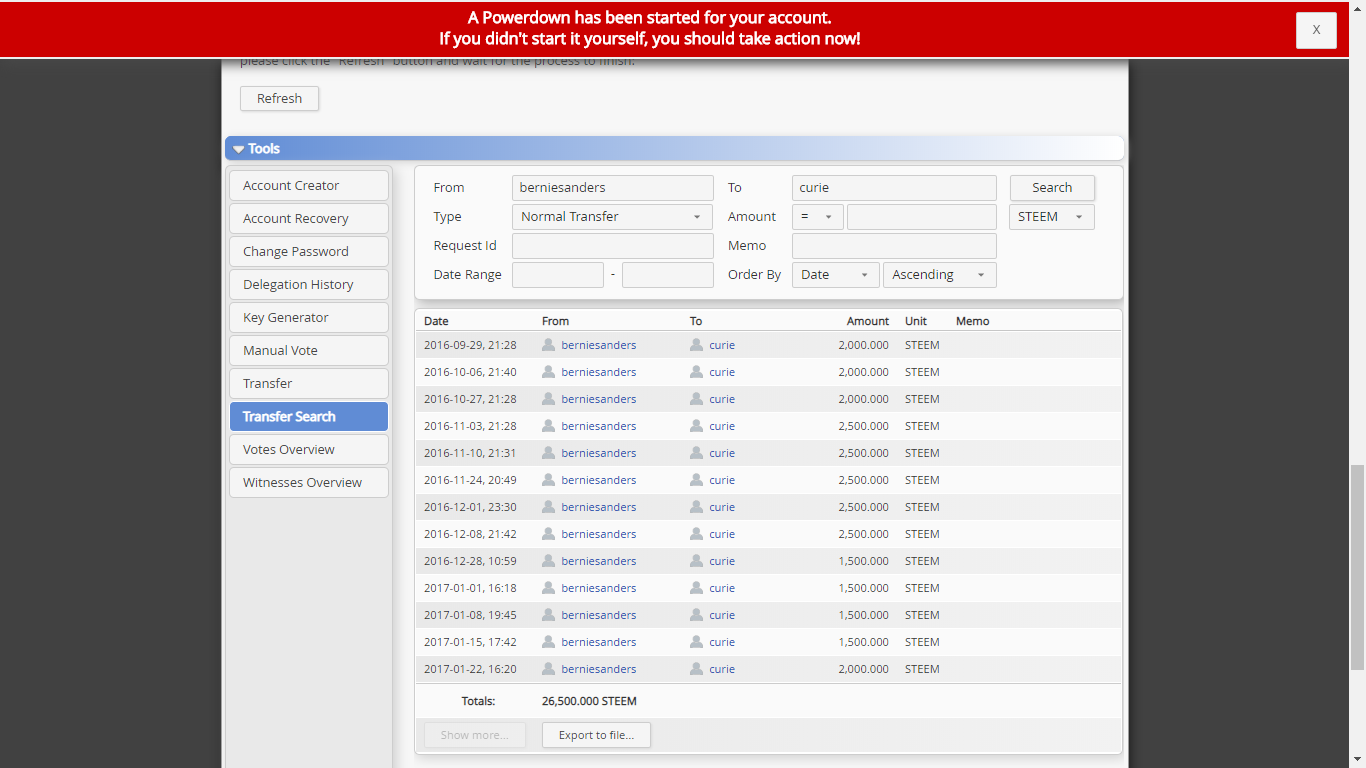
Task: Open berniesanders link in 2016-09-29 row
Action: pyautogui.click(x=599, y=345)
